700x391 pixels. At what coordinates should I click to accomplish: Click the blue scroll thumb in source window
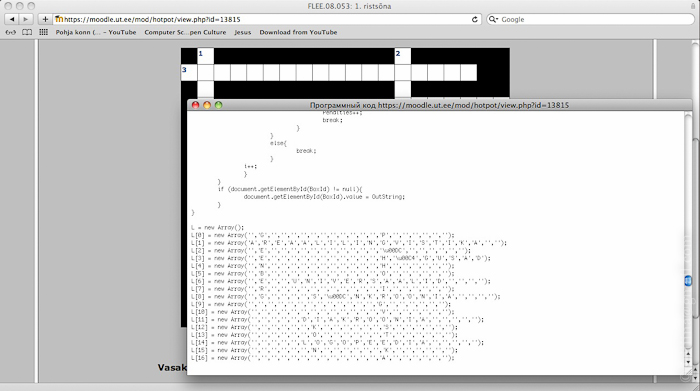[x=688, y=281]
